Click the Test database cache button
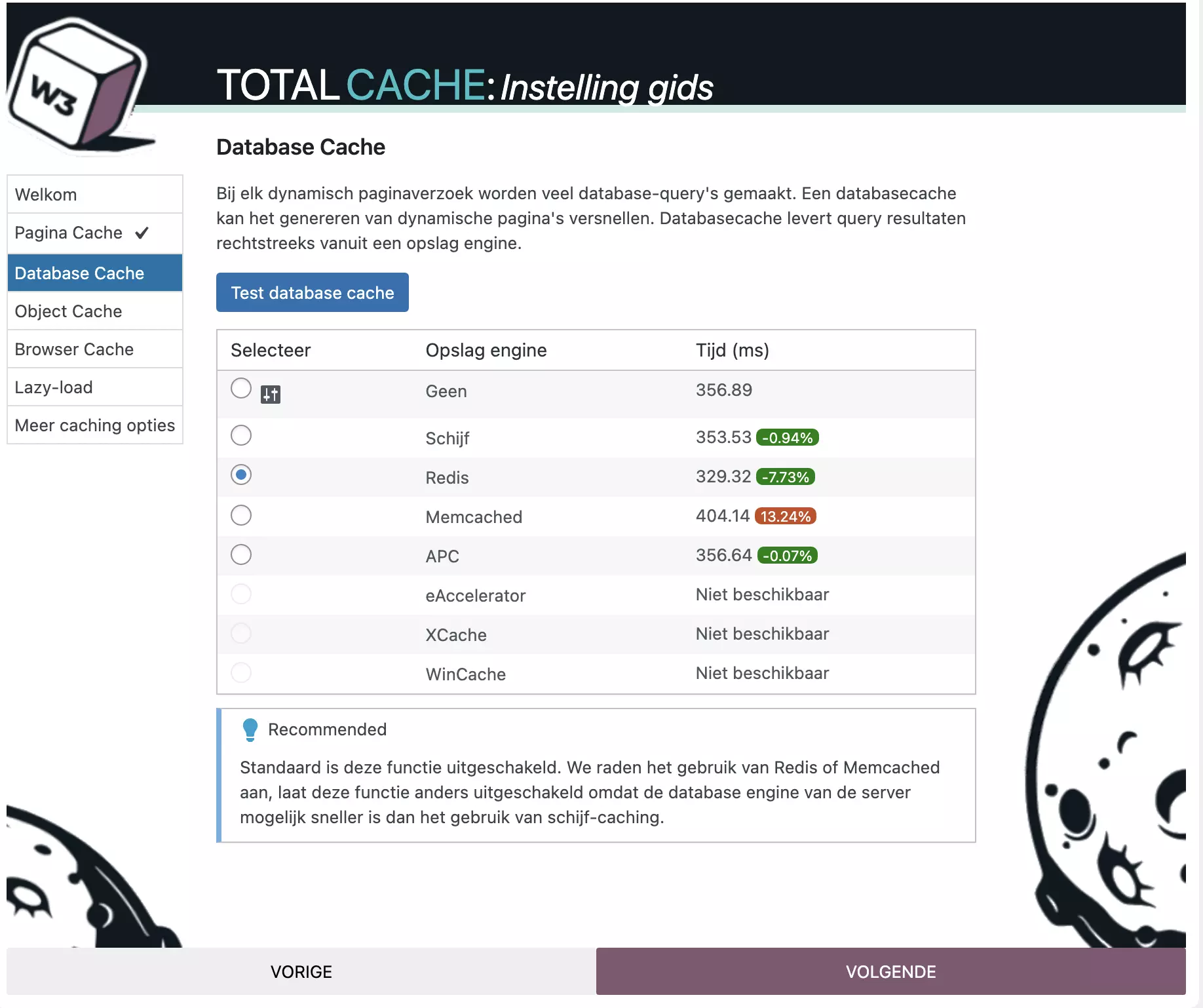 tap(313, 292)
